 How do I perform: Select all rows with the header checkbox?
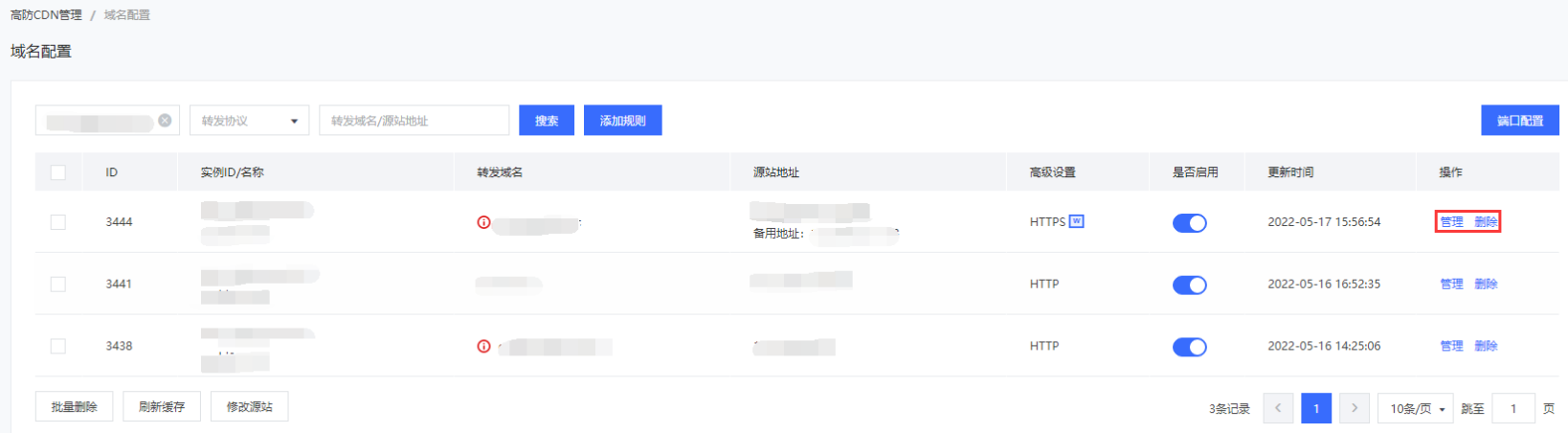(x=58, y=172)
